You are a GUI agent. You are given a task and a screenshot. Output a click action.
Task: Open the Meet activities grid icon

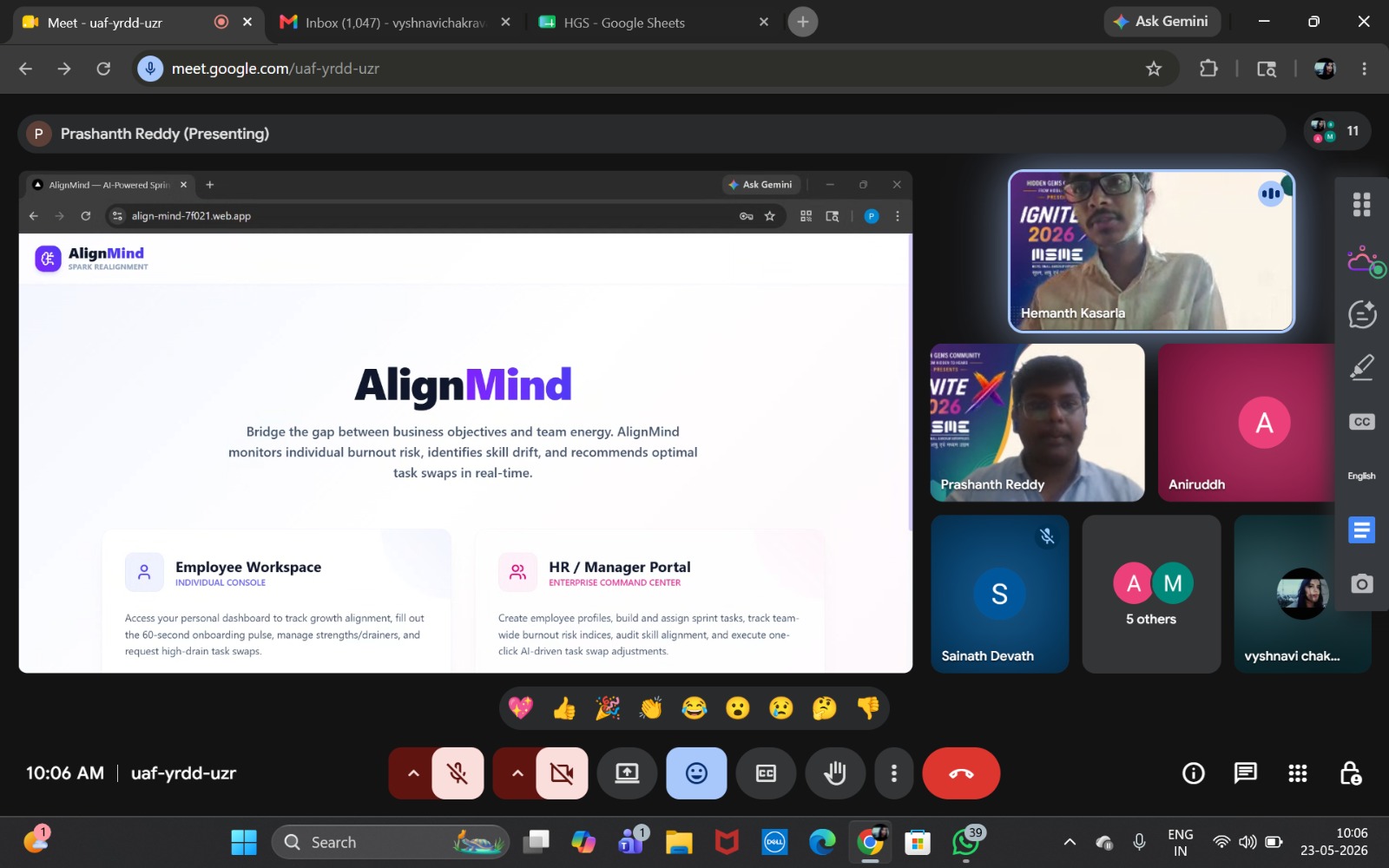1298,773
